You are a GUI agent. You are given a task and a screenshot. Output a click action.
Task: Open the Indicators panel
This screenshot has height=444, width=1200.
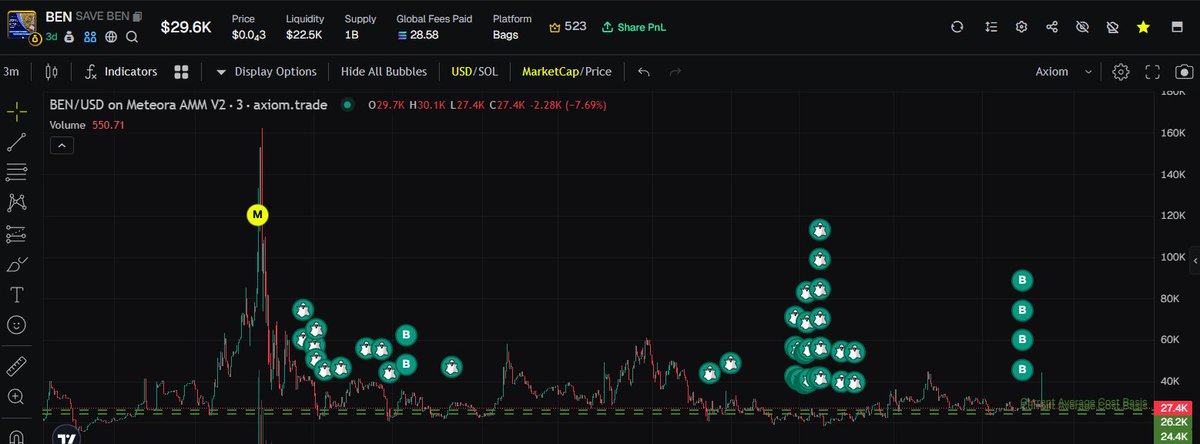point(122,72)
